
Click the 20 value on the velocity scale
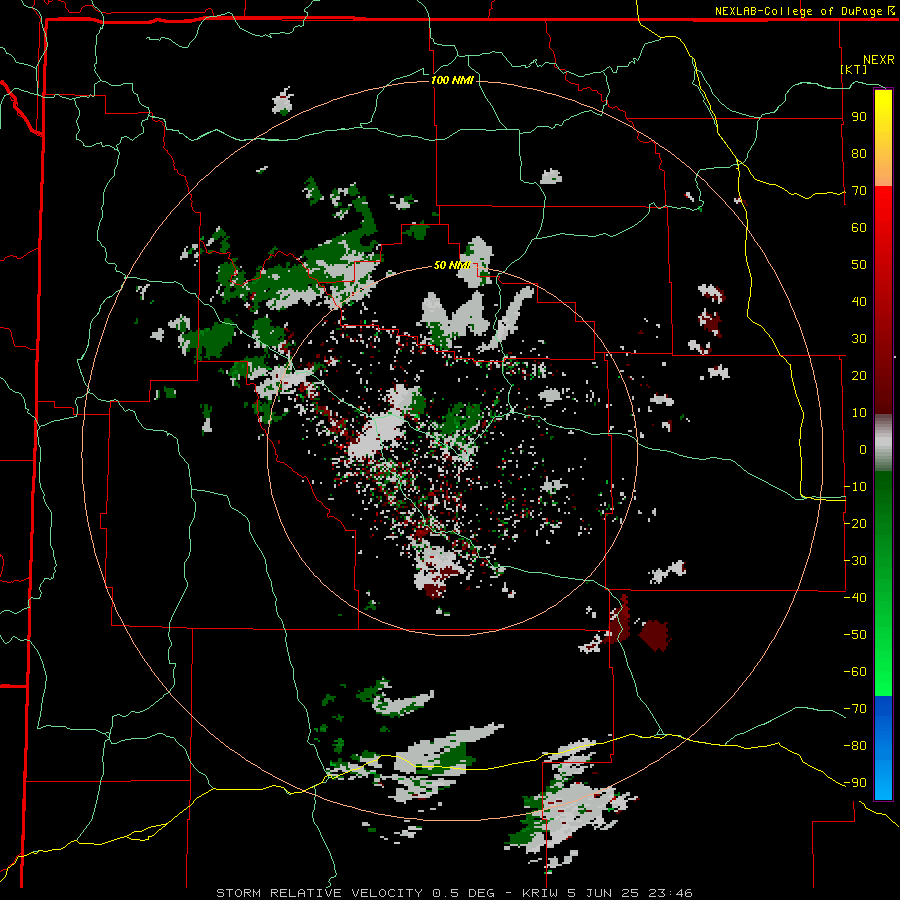[x=859, y=376]
